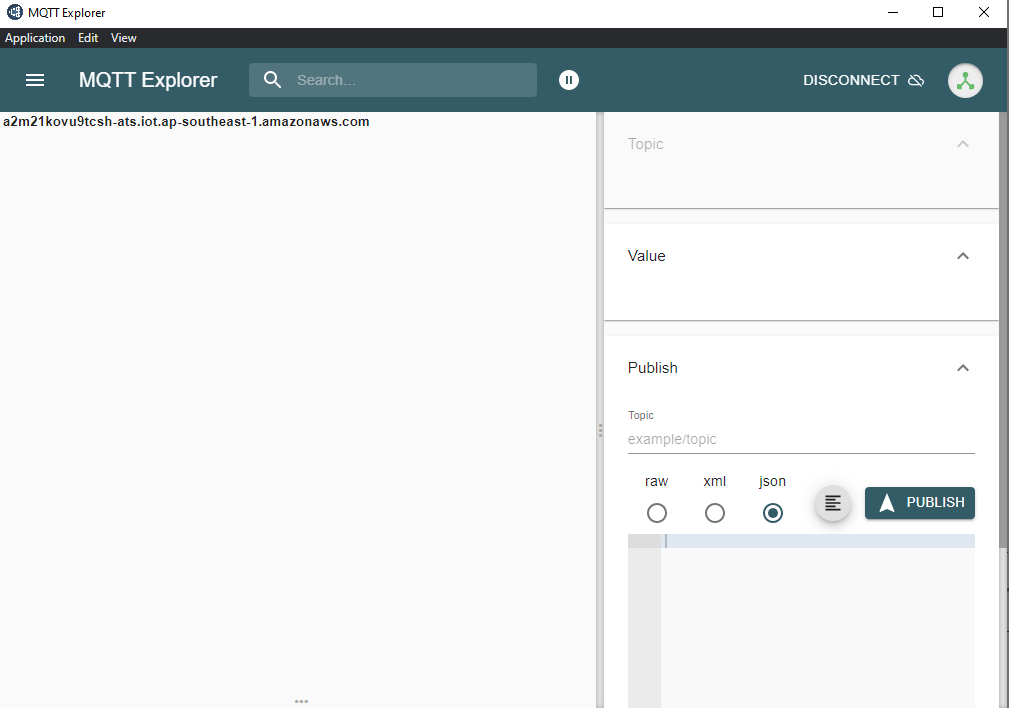Collapse the Topic panel

pos(963,144)
